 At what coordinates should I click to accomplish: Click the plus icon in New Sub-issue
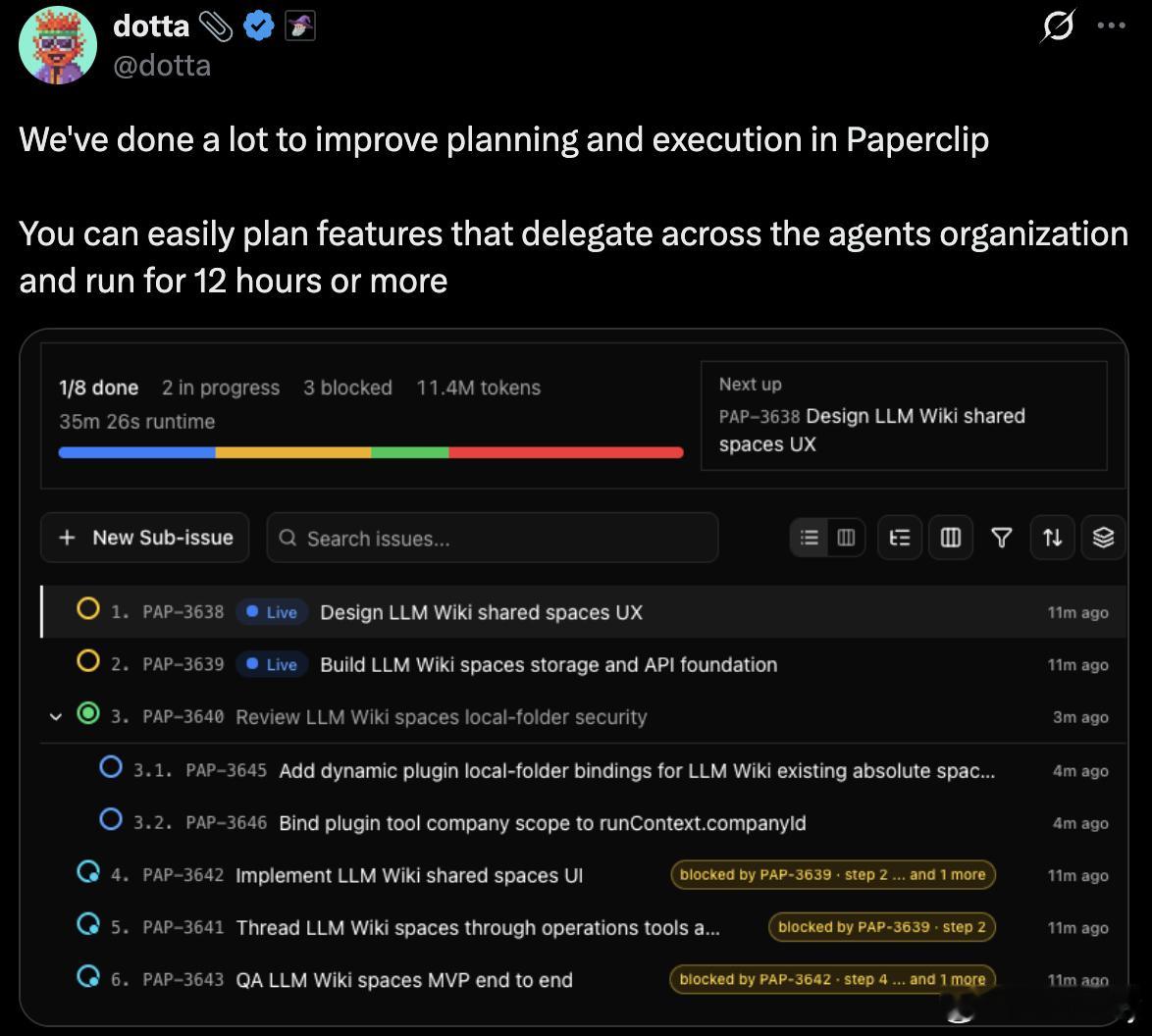pyautogui.click(x=67, y=537)
